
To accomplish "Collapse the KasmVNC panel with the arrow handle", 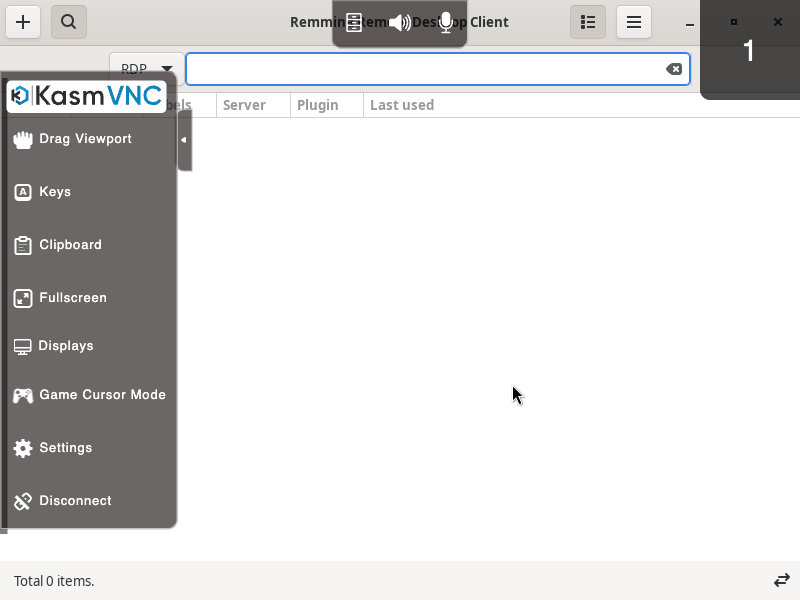I will pyautogui.click(x=184, y=140).
